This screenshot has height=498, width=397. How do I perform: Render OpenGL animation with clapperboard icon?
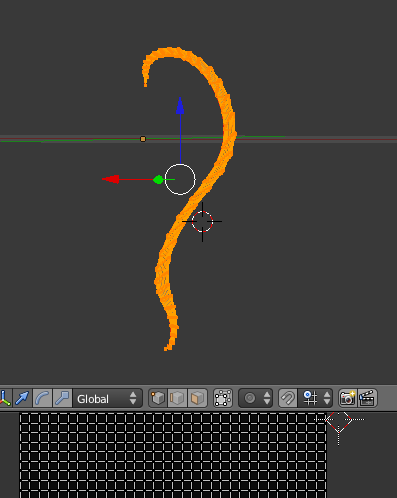pos(367,398)
